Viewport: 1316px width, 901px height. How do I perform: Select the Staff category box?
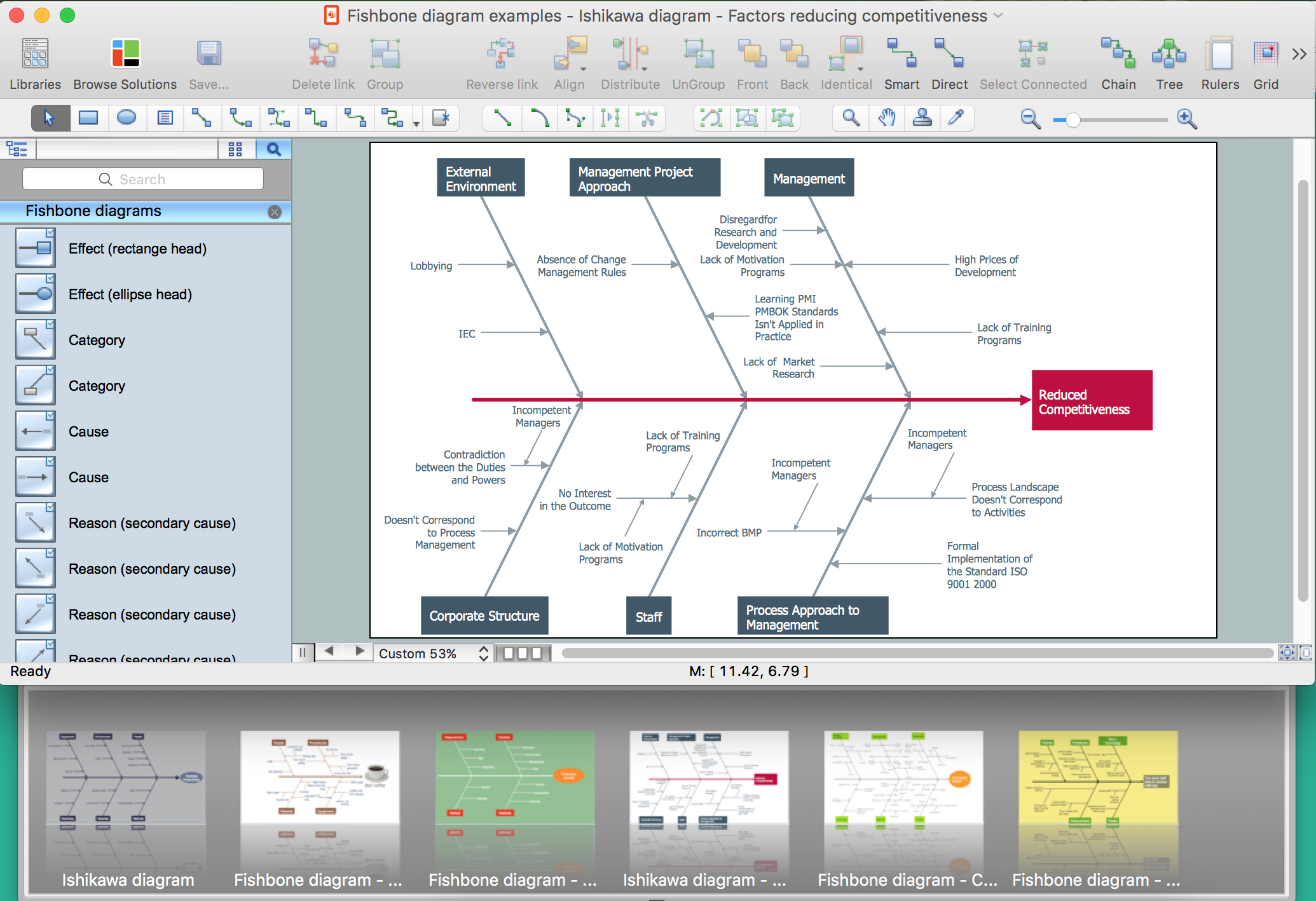648,616
